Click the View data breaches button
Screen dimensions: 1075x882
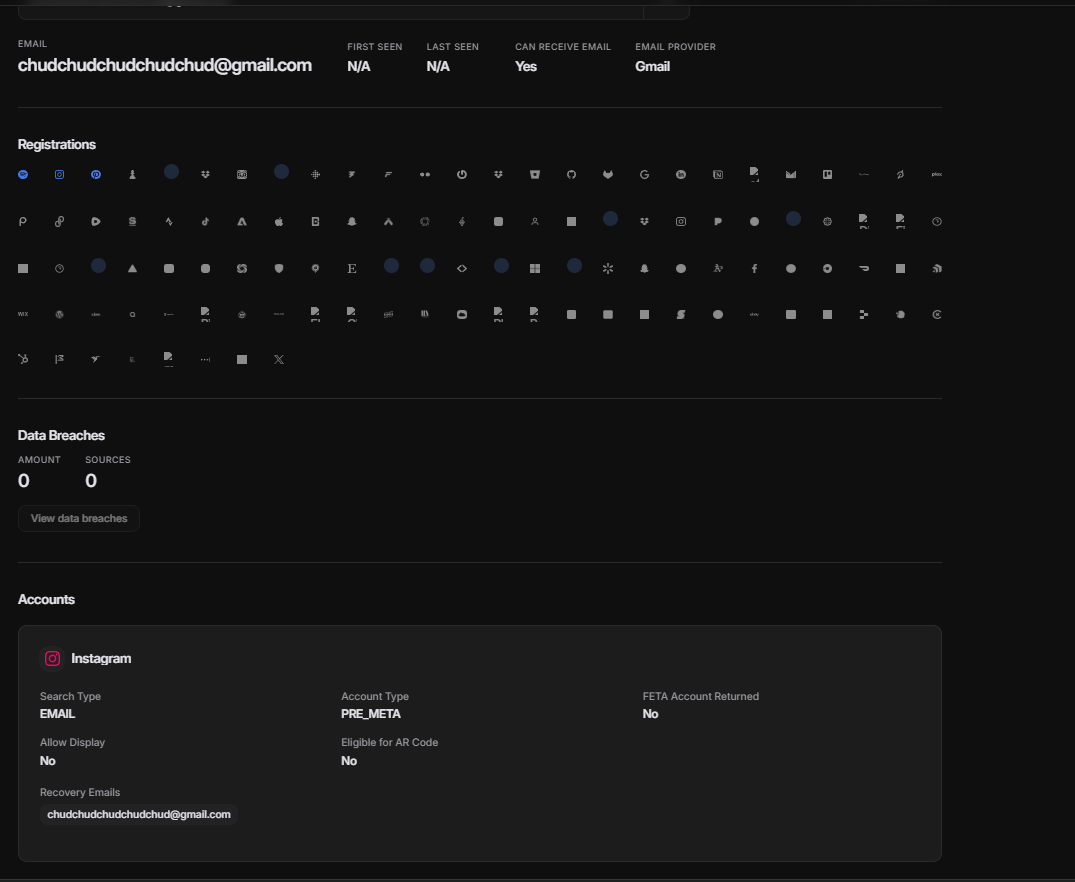click(x=79, y=519)
